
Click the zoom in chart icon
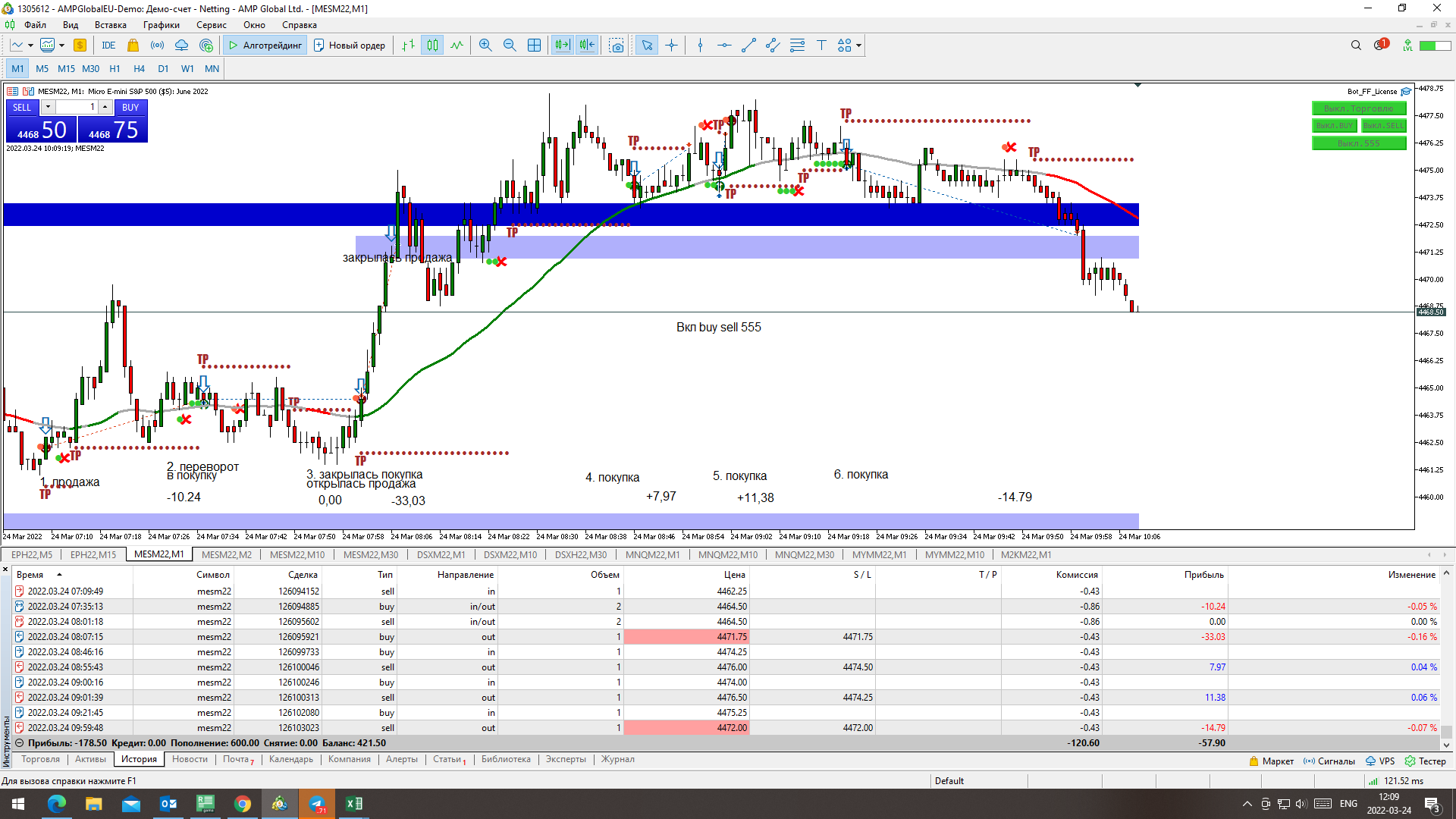pos(485,45)
